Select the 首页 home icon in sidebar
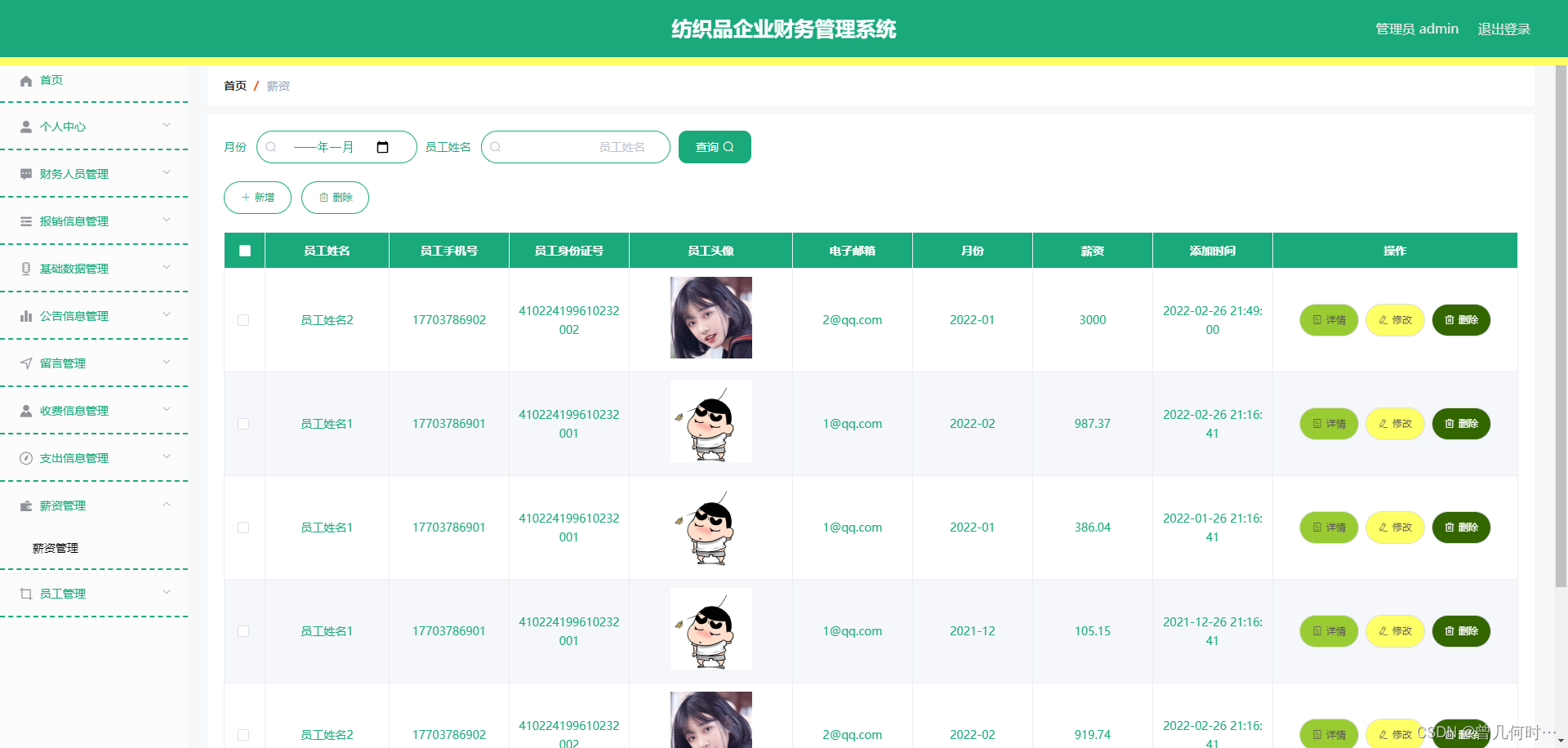The height and width of the screenshot is (748, 1568). [24, 80]
